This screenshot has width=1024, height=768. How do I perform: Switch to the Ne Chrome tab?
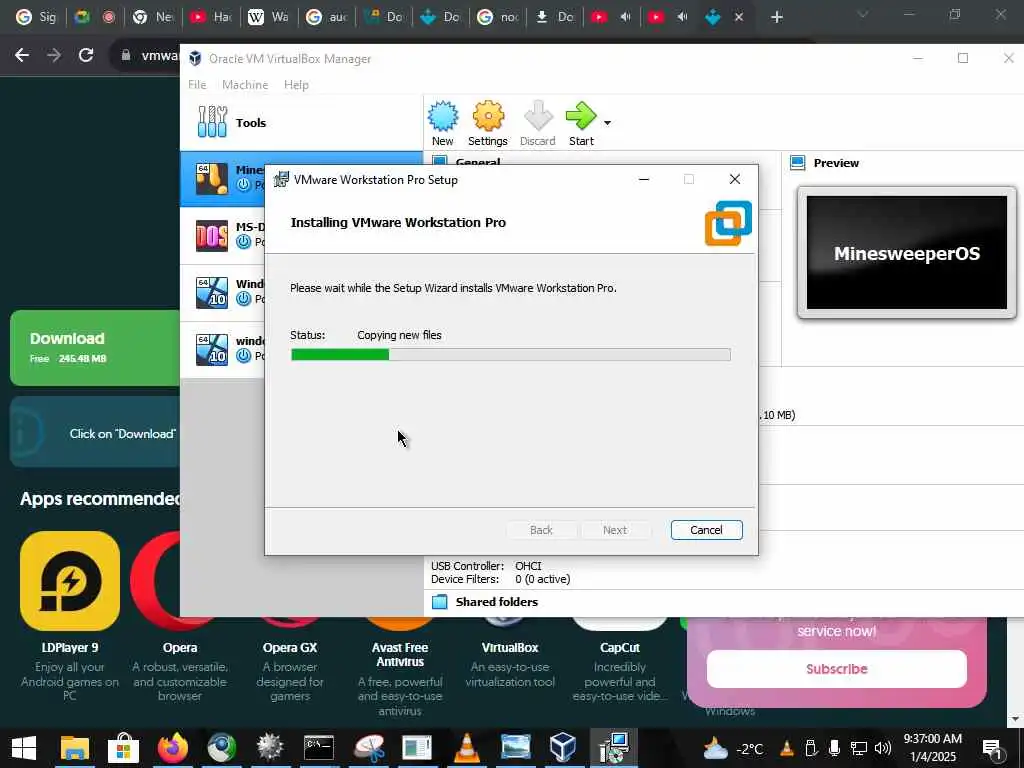[x=153, y=17]
